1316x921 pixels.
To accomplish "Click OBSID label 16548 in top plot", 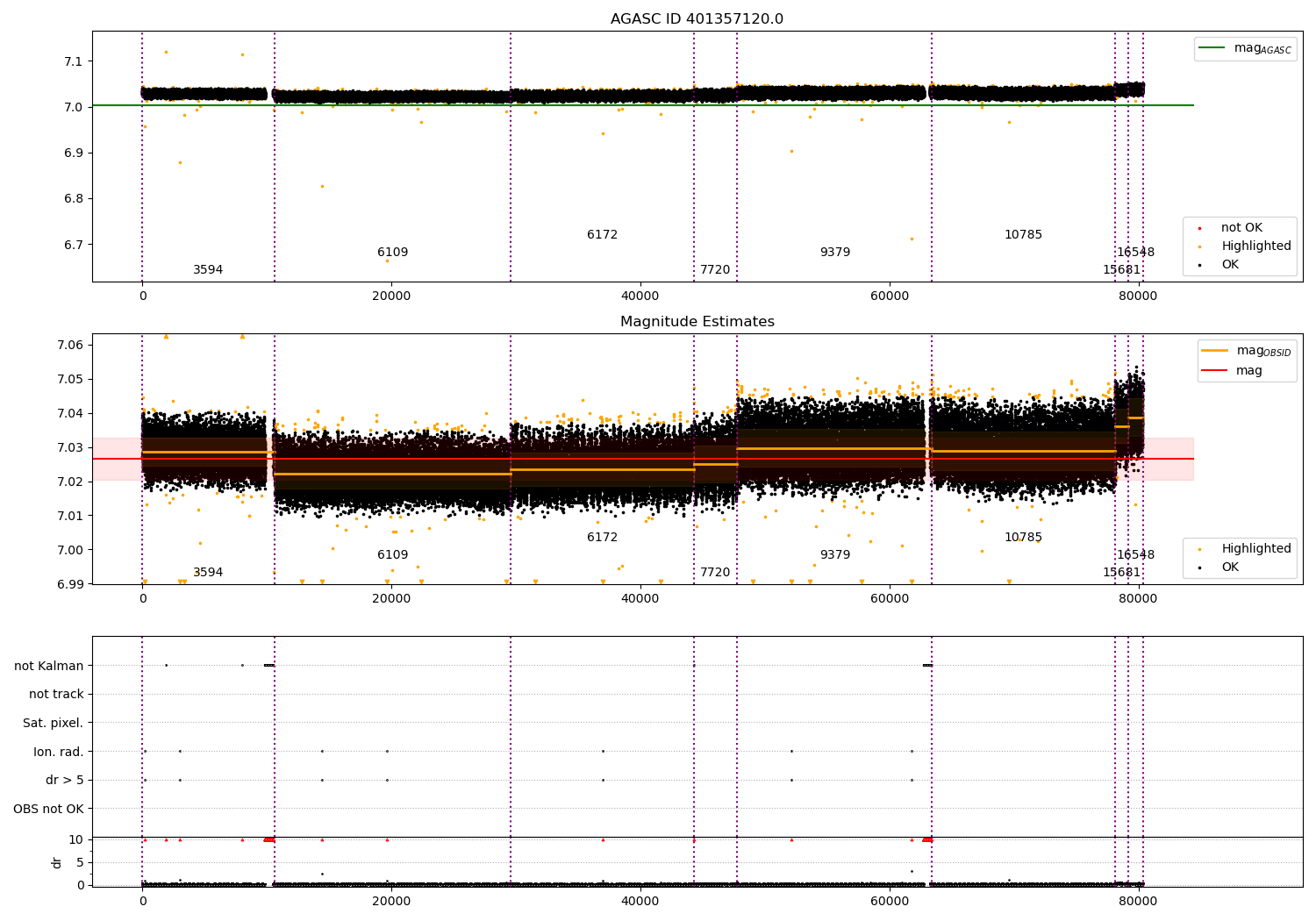I will tap(1135, 253).
